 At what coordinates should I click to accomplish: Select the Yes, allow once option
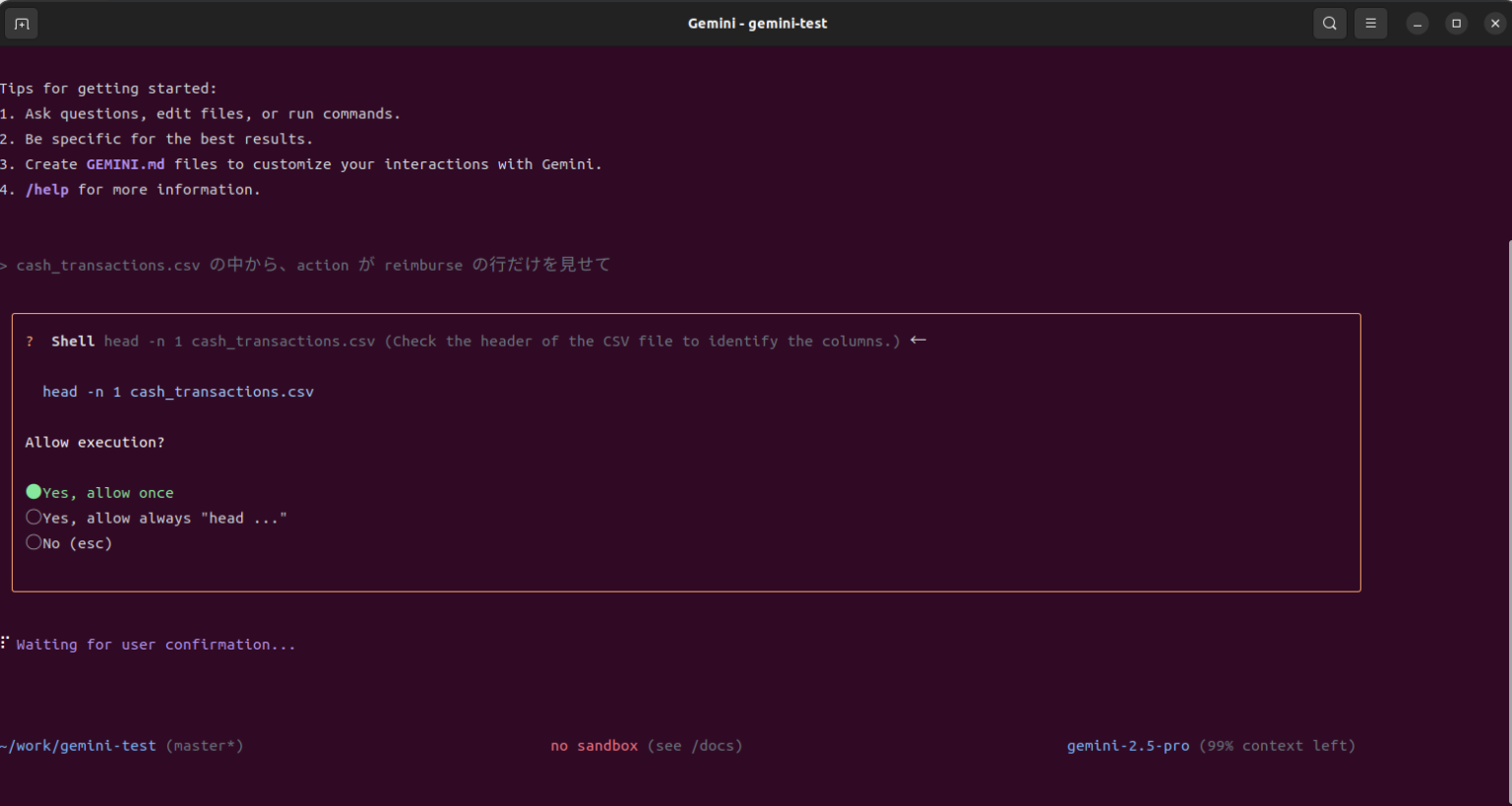tap(99, 492)
